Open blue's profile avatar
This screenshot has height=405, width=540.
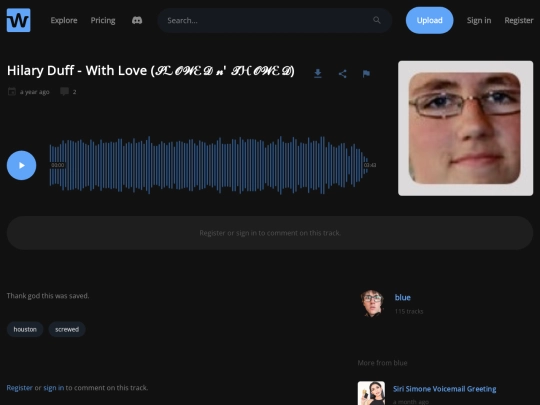(371, 303)
